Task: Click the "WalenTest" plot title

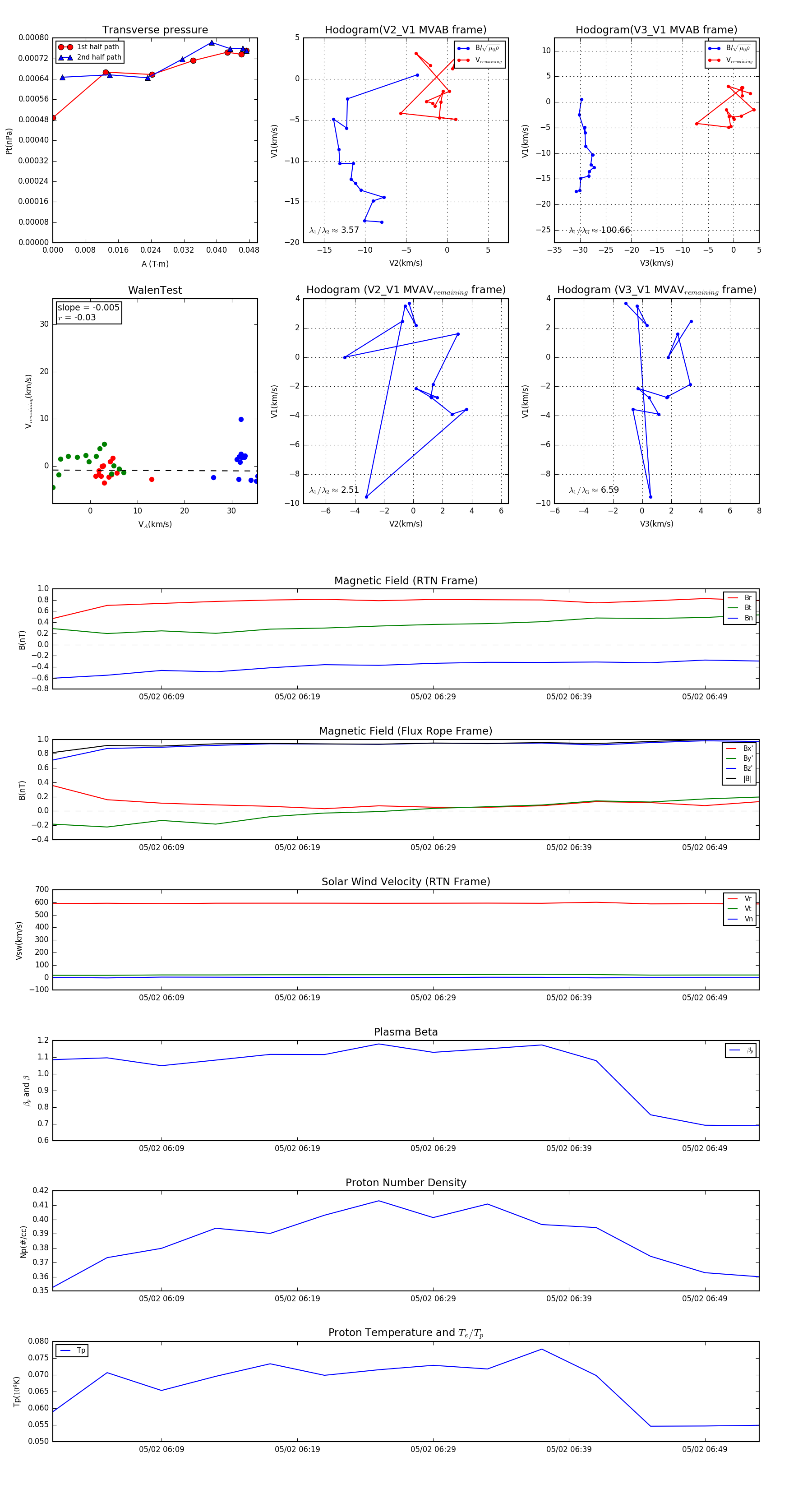Action: (155, 290)
